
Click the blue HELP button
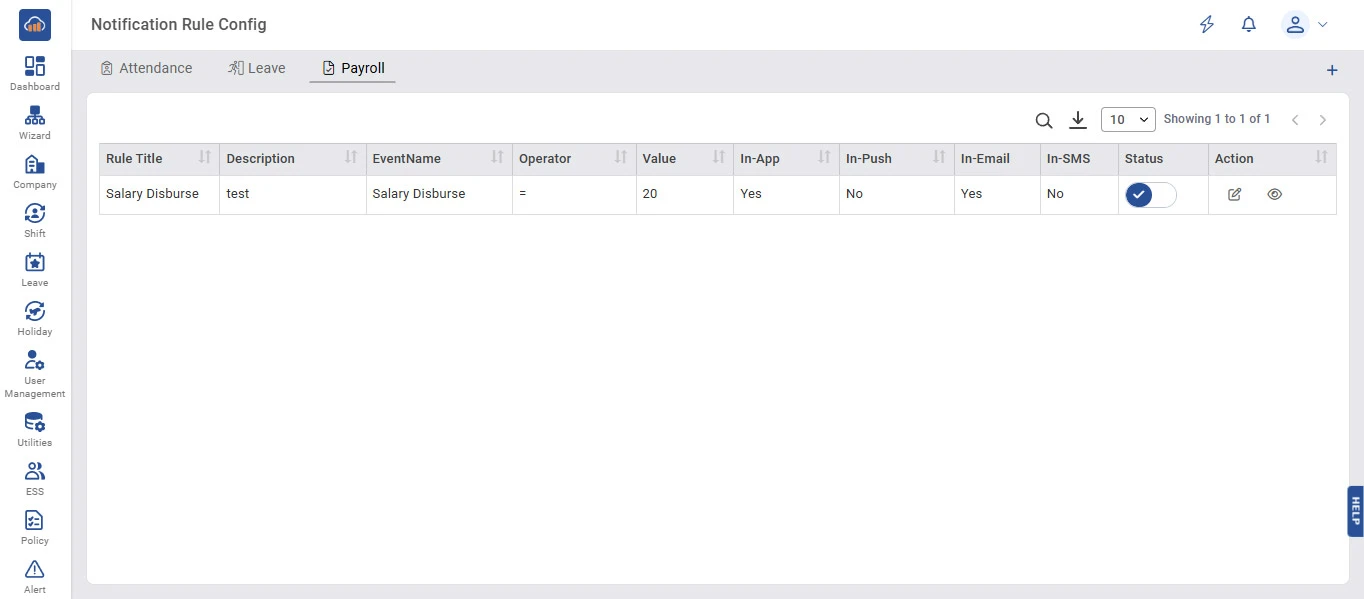[x=1355, y=511]
